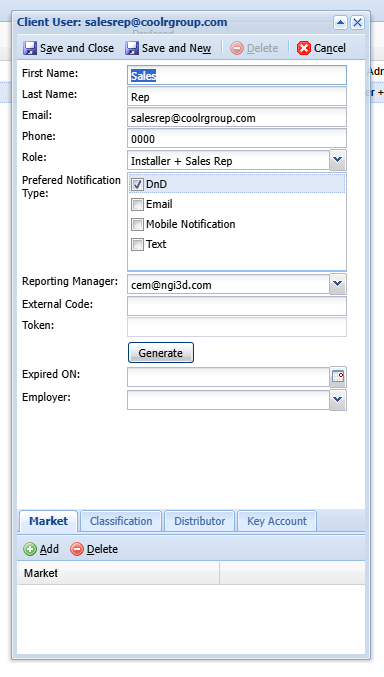Click Save and Close button
The image size is (384, 677).
point(69,48)
